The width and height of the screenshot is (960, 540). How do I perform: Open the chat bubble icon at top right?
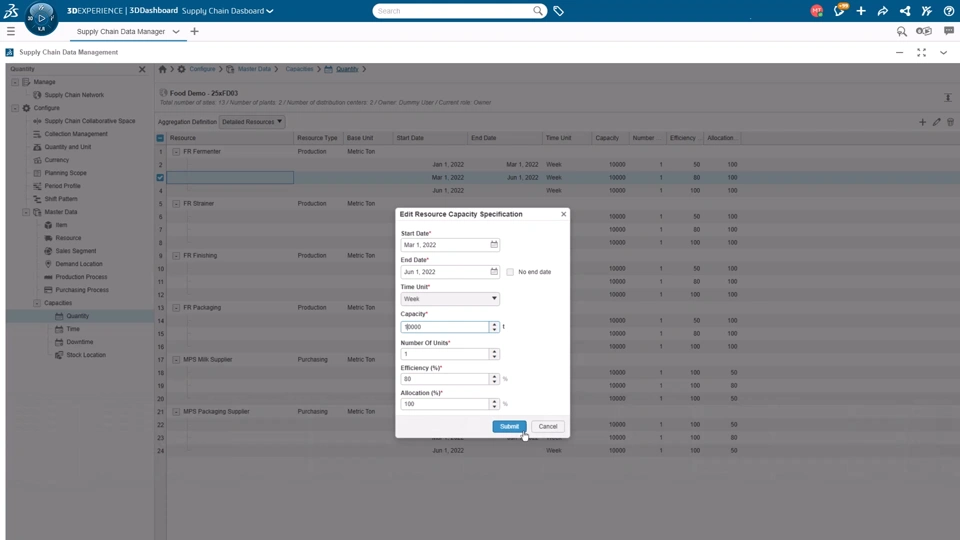[x=948, y=31]
